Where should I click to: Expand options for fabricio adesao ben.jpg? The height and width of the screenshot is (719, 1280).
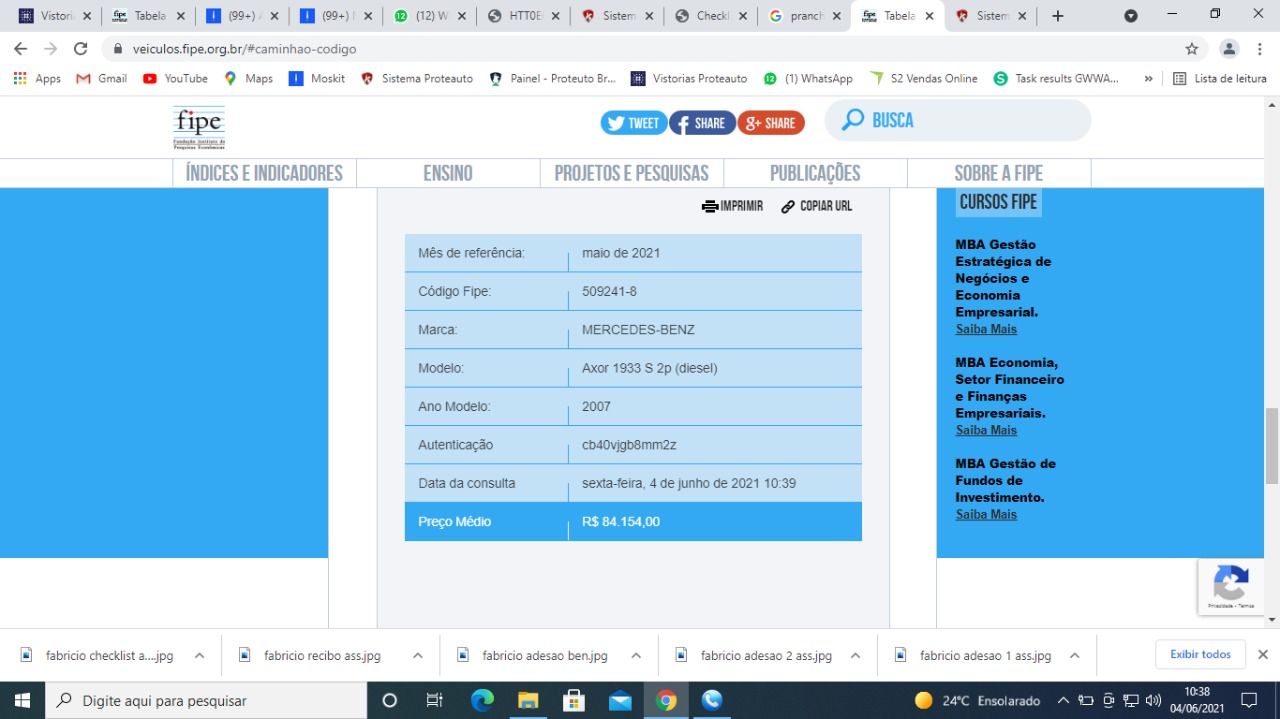[x=636, y=656]
